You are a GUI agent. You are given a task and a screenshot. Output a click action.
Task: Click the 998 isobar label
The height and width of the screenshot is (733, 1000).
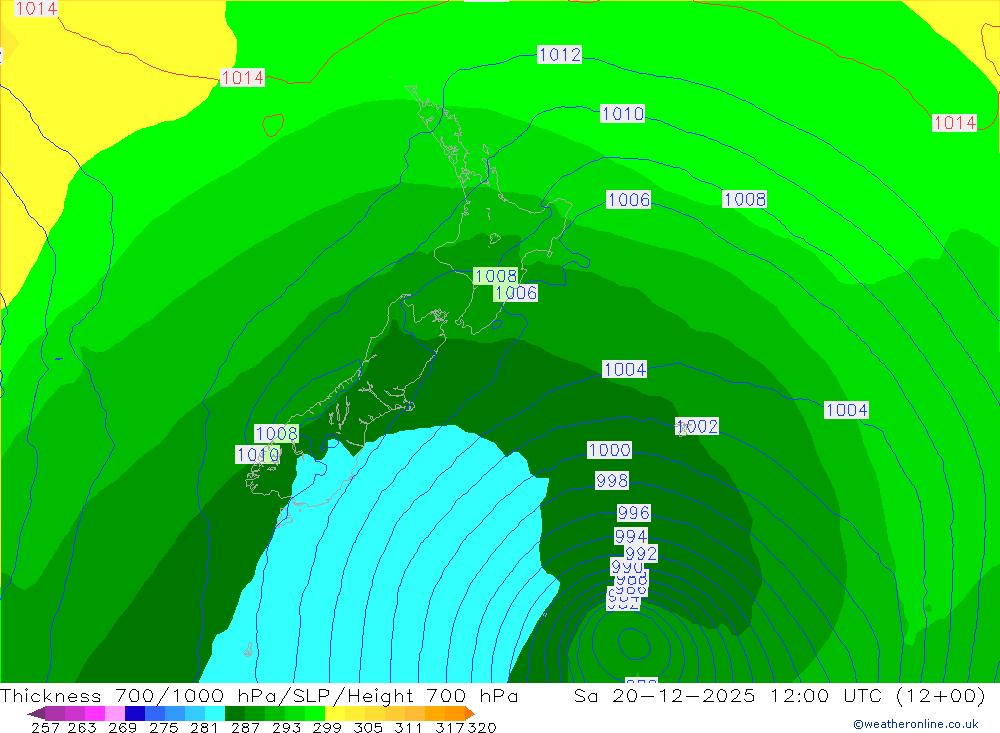[x=612, y=480]
